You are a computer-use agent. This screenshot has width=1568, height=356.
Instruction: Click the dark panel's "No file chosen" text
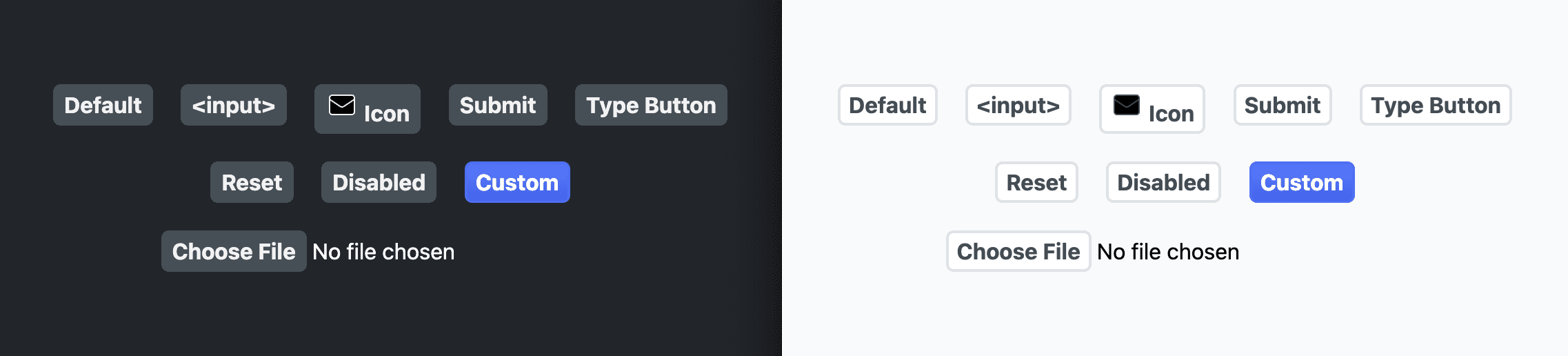pos(383,252)
